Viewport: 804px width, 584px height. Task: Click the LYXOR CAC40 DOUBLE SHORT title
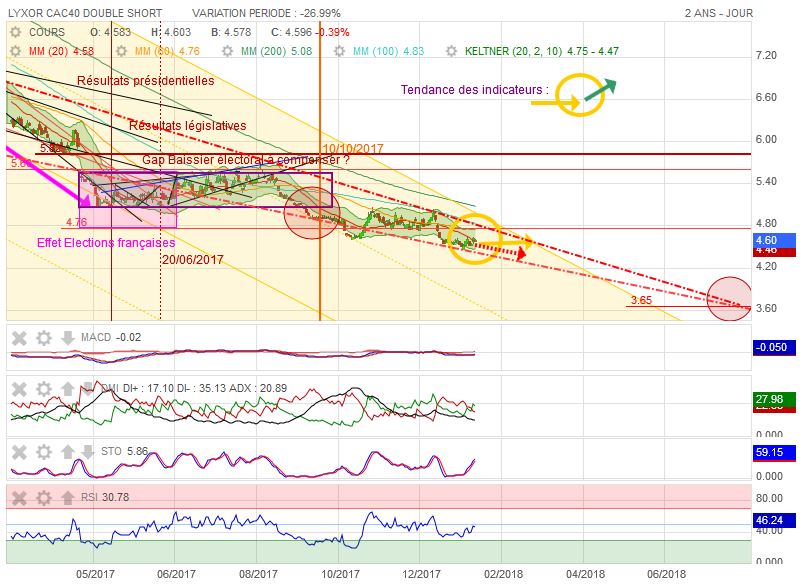click(85, 13)
